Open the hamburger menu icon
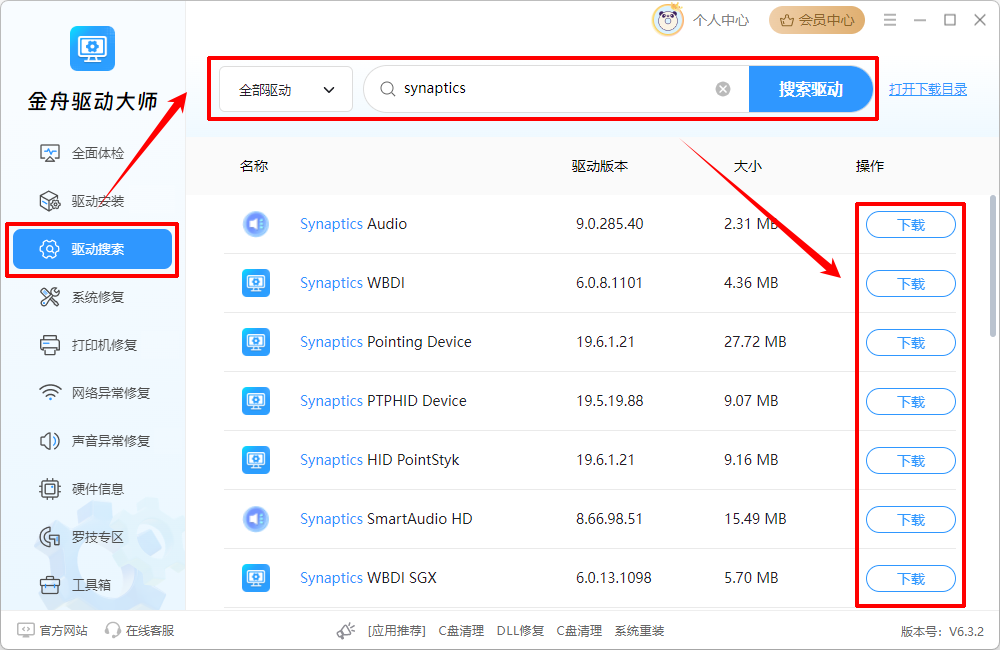The image size is (1000, 650). coord(890,20)
